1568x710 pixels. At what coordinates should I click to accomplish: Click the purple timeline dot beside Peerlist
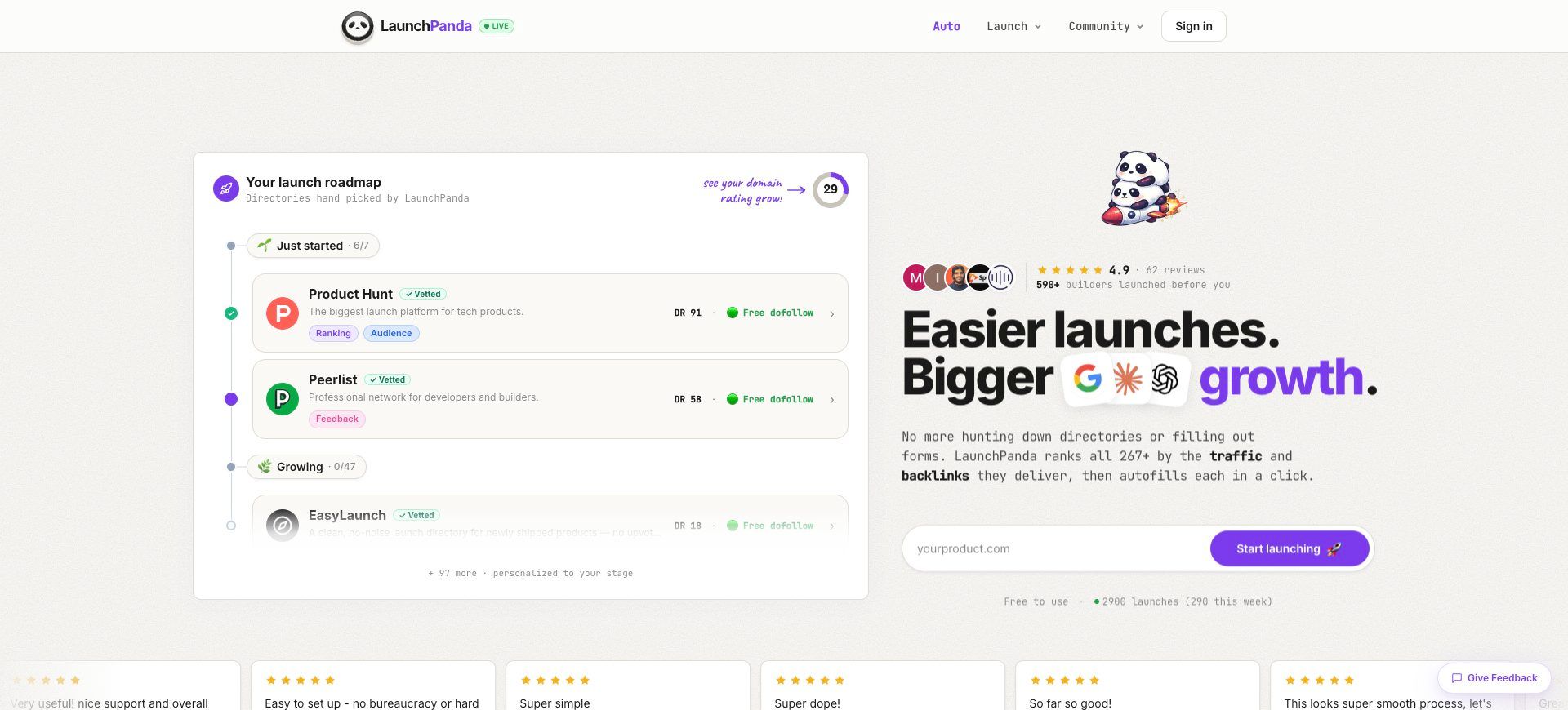point(231,399)
